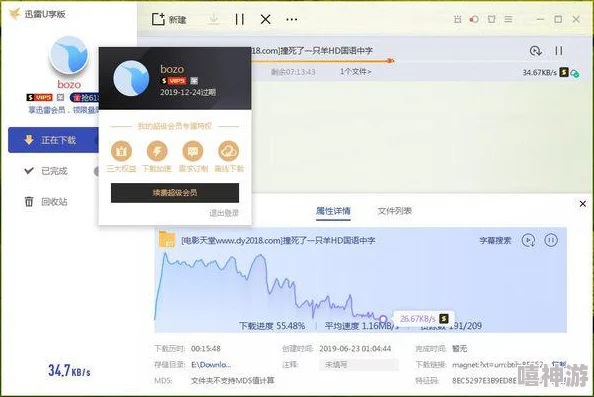Pause all tasks using toolbar pause icon
The height and width of the screenshot is (397, 594).
click(239, 19)
